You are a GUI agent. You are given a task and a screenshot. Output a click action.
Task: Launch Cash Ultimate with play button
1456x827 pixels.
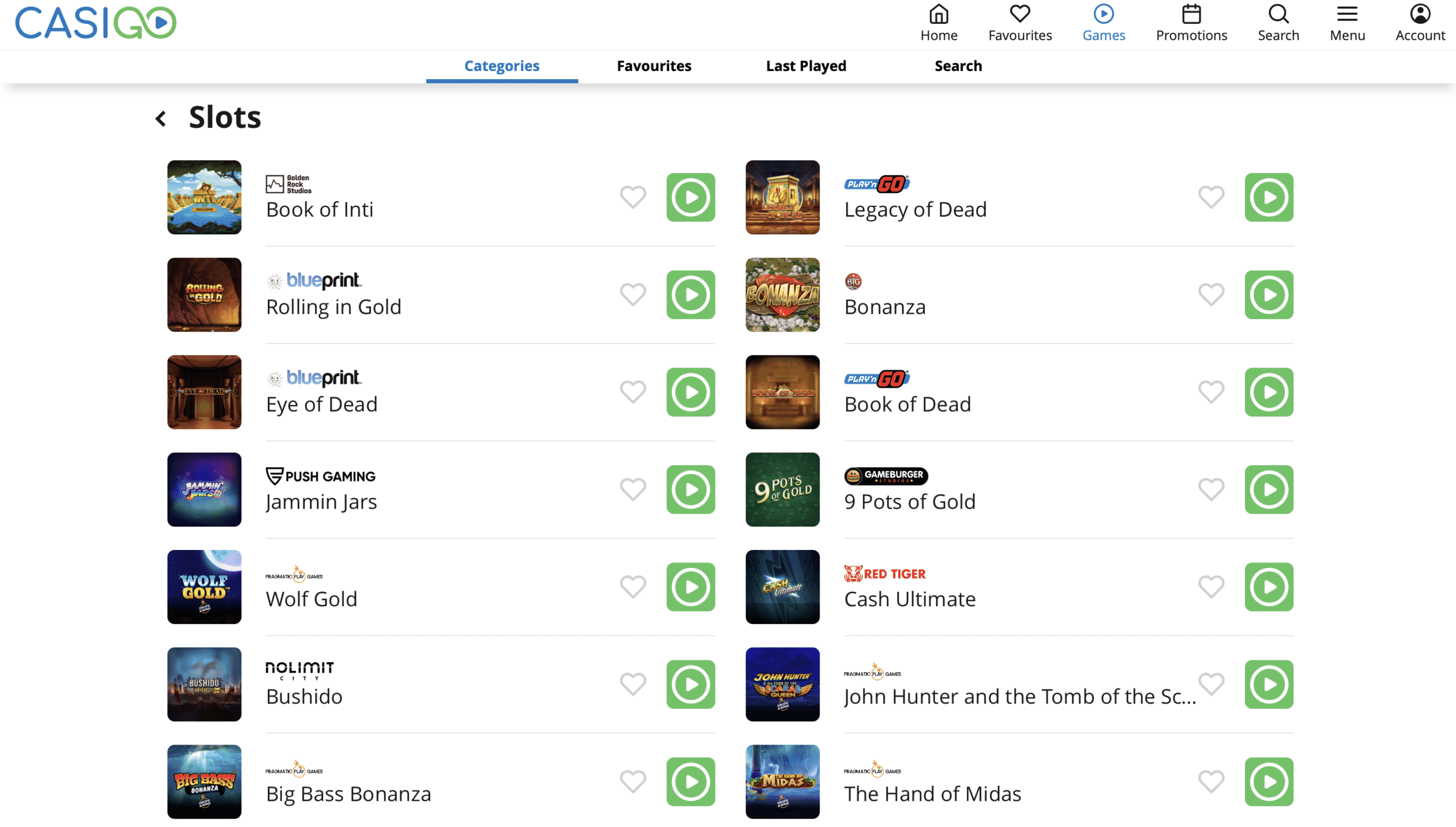point(1268,587)
